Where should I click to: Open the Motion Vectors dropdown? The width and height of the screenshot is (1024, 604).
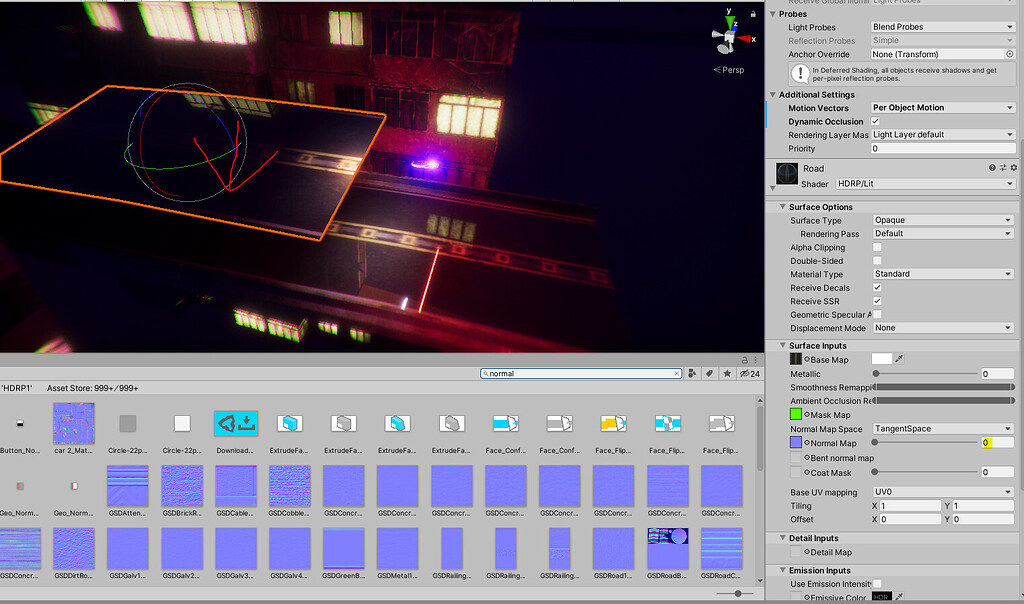(x=940, y=107)
